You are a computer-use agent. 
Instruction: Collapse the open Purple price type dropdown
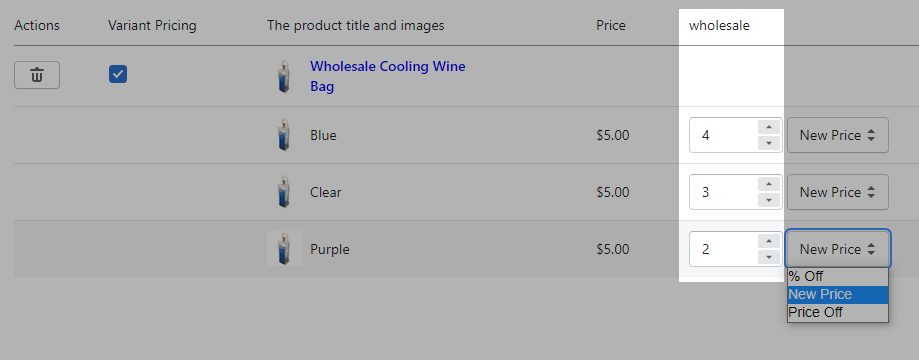[x=838, y=249]
